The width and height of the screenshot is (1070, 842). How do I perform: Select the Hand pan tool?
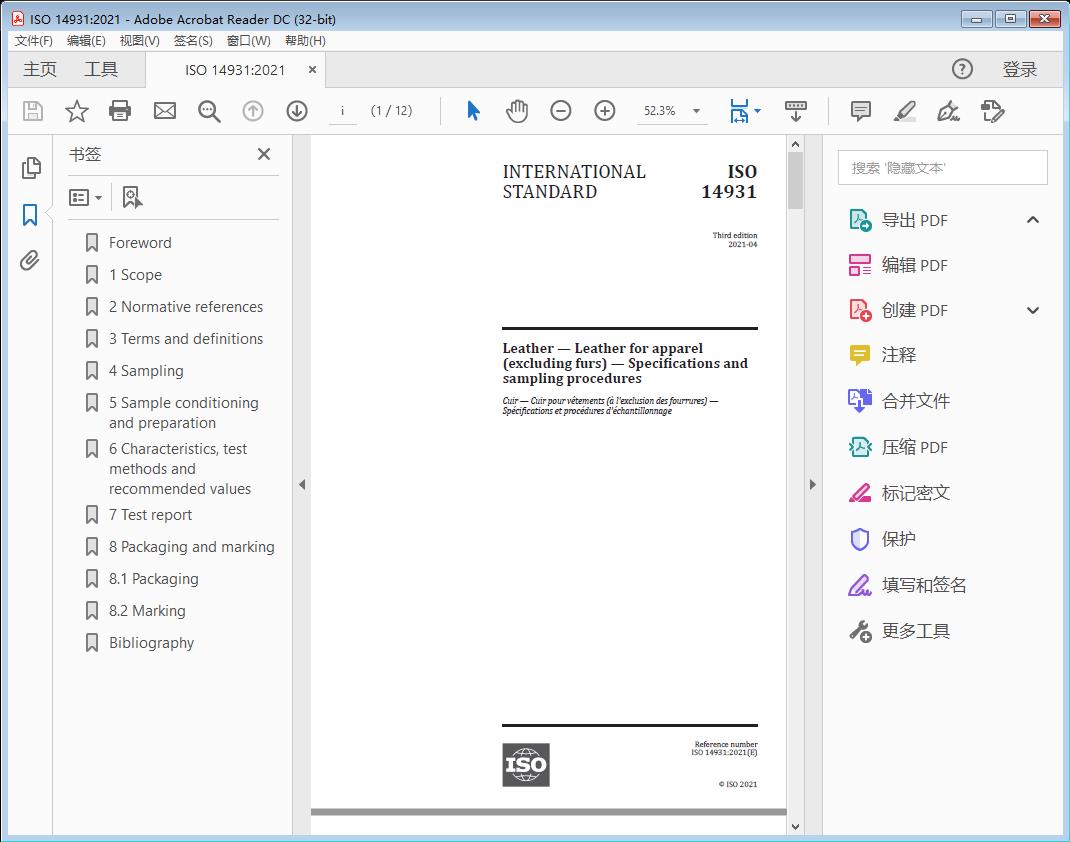[x=517, y=111]
